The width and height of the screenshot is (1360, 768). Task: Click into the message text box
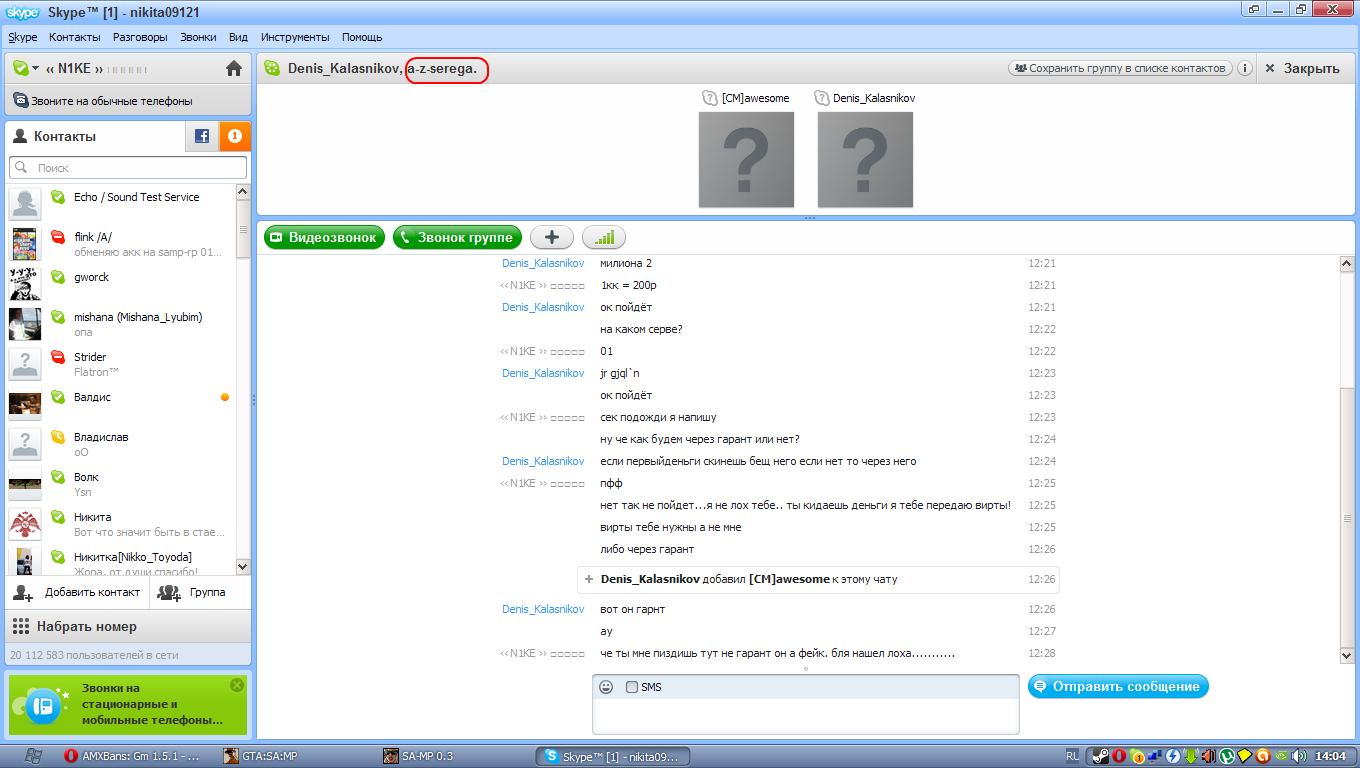(805, 716)
